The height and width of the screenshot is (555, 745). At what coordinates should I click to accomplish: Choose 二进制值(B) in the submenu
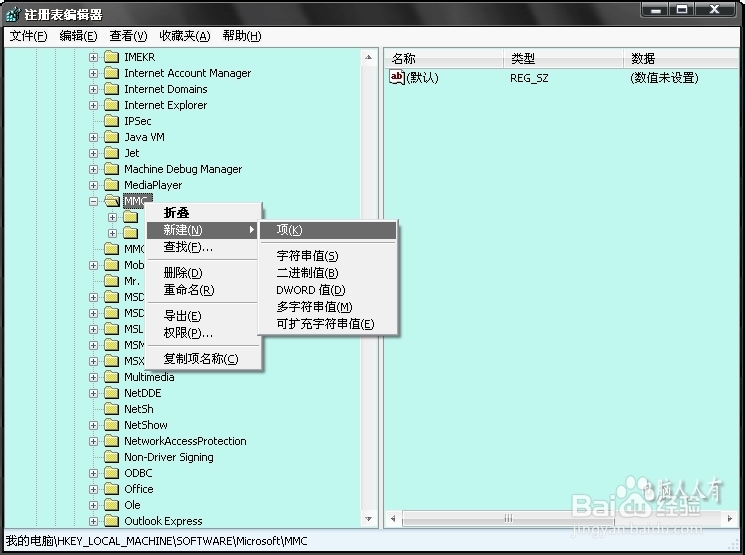pos(328,273)
